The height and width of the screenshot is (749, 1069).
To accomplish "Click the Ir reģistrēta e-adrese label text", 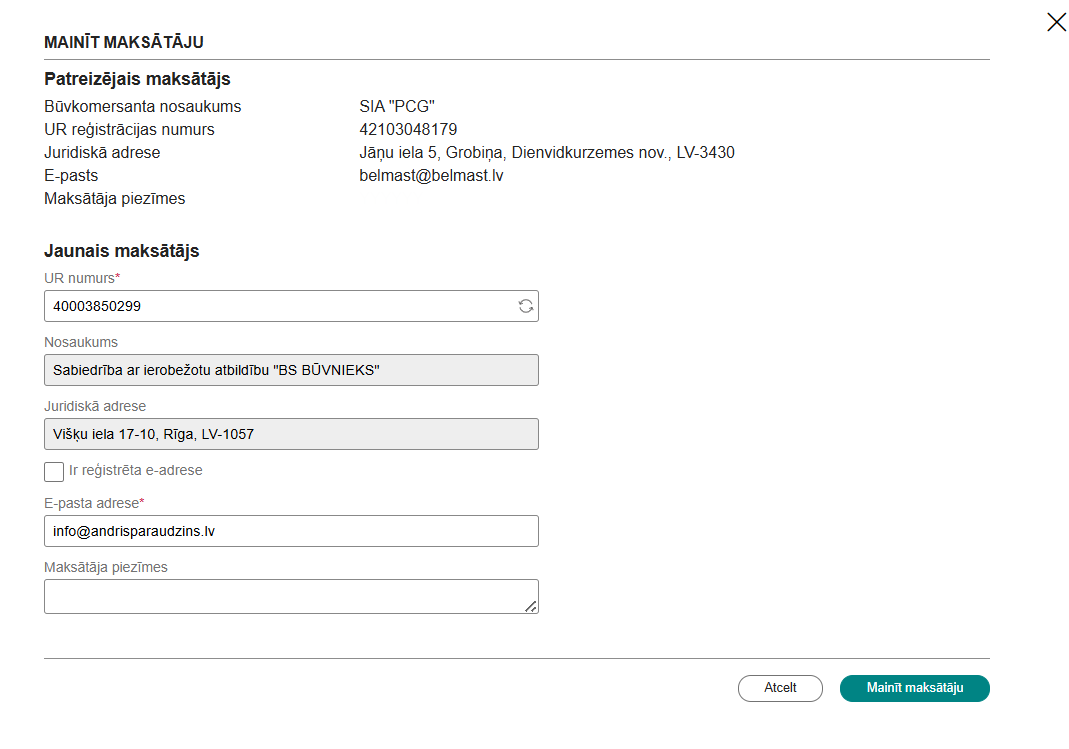I will tap(136, 470).
